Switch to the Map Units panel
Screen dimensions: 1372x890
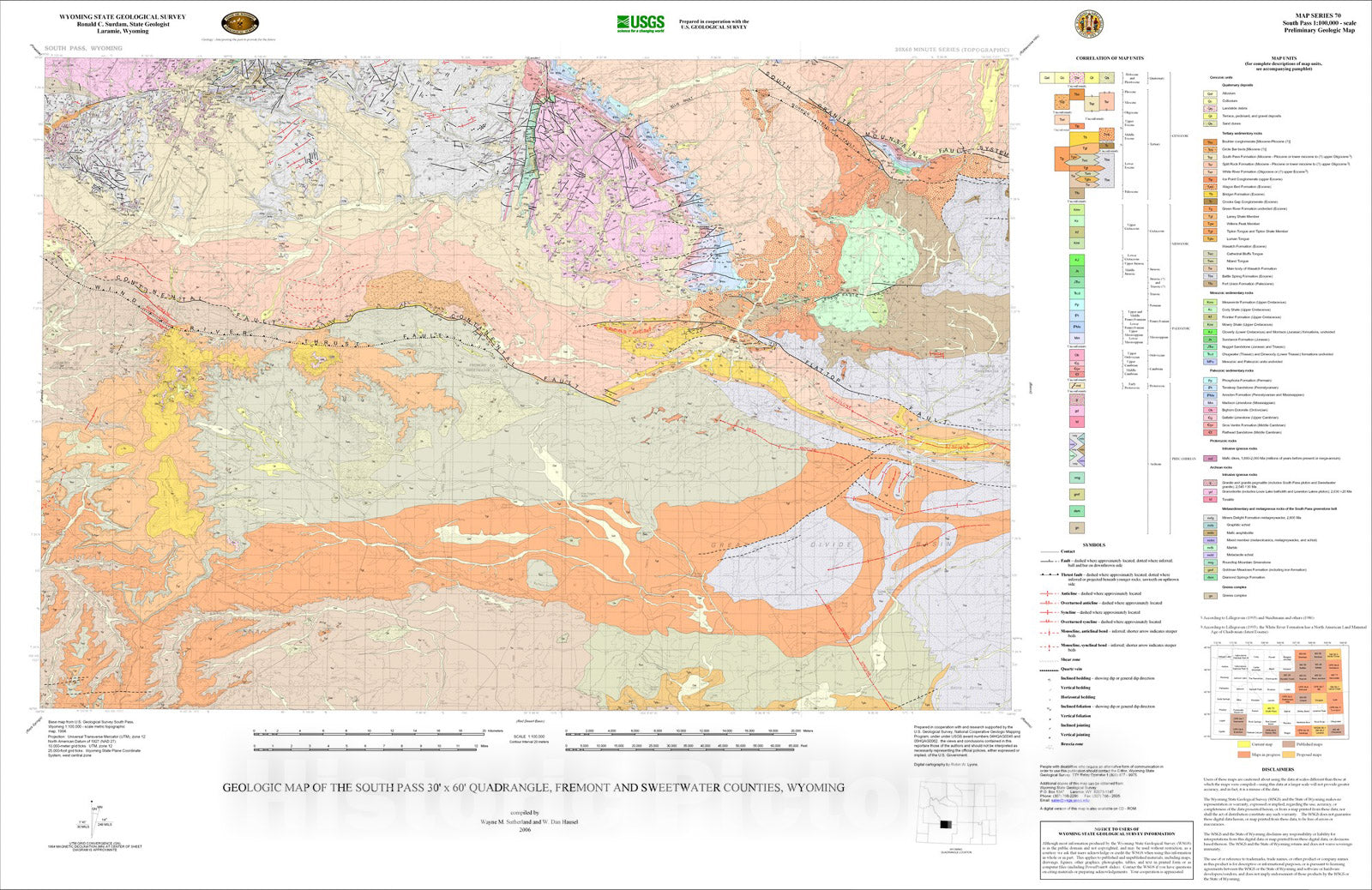1285,57
